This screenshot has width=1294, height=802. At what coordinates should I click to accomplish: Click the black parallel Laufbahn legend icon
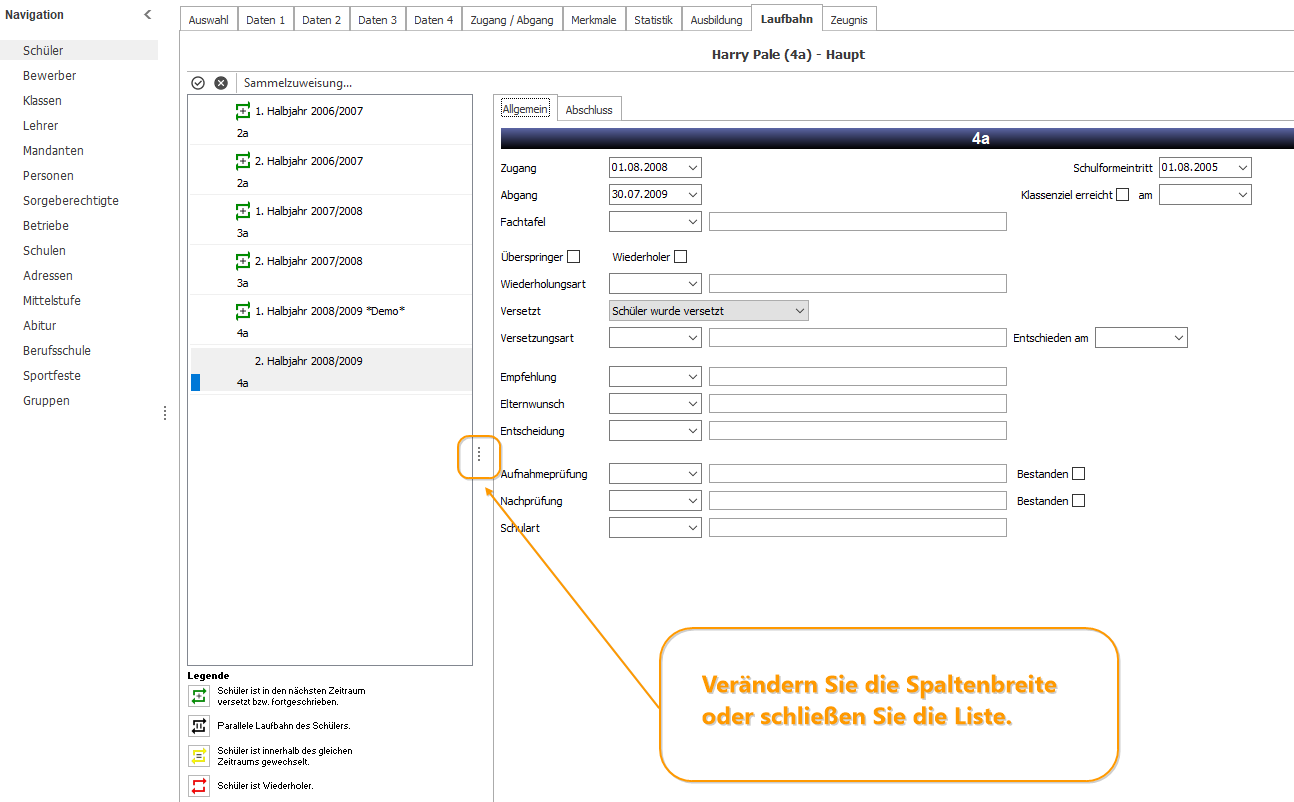[198, 725]
